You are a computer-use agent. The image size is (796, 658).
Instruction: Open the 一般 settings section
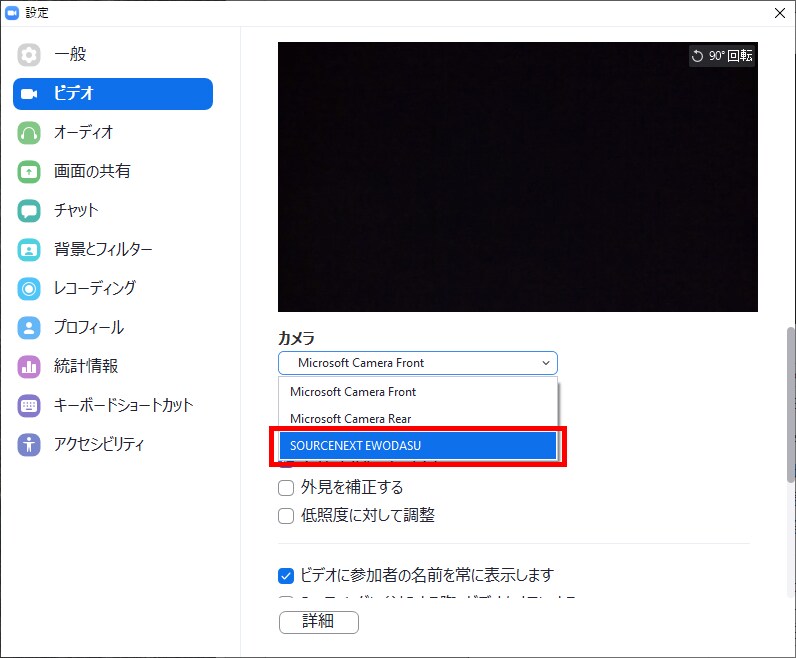[x=113, y=54]
